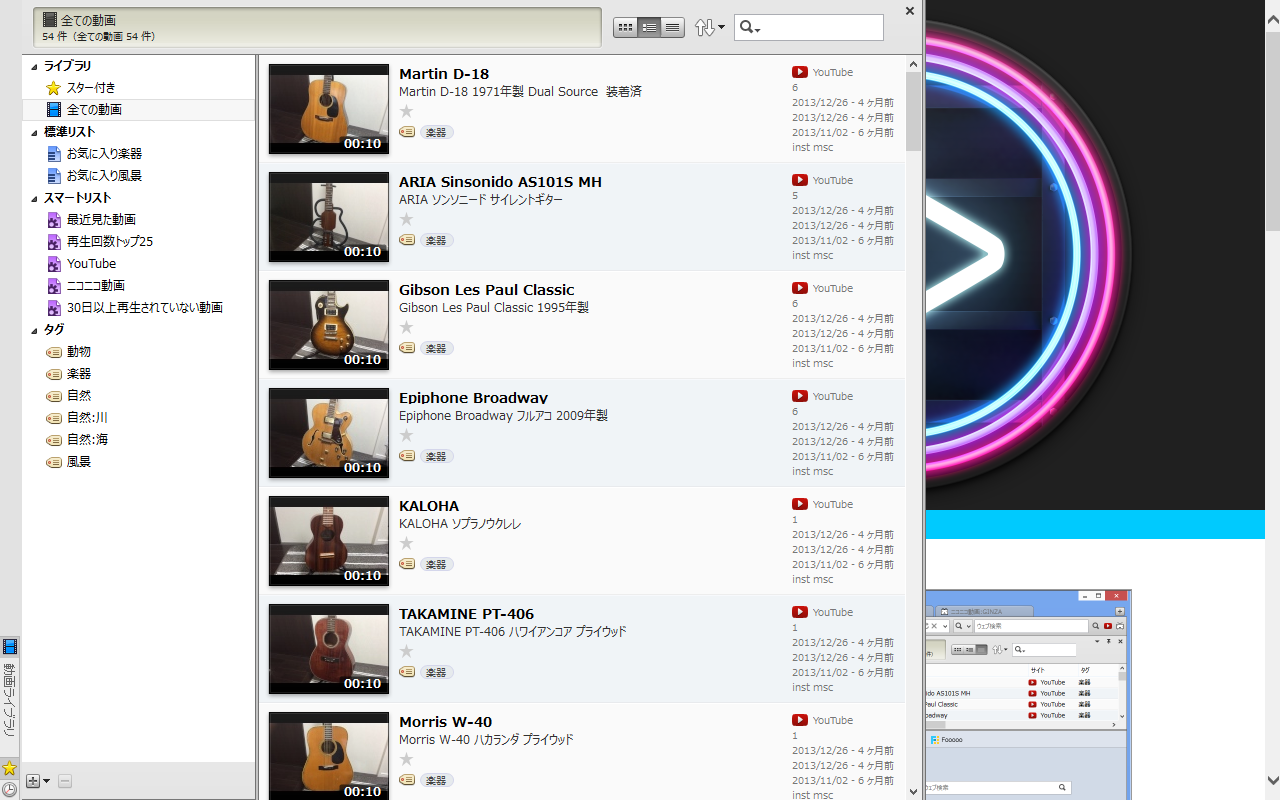Screen dimensions: 1280x800
Task: Select the film icon of the 動画ライブラリ tab
Action: [x=9, y=647]
